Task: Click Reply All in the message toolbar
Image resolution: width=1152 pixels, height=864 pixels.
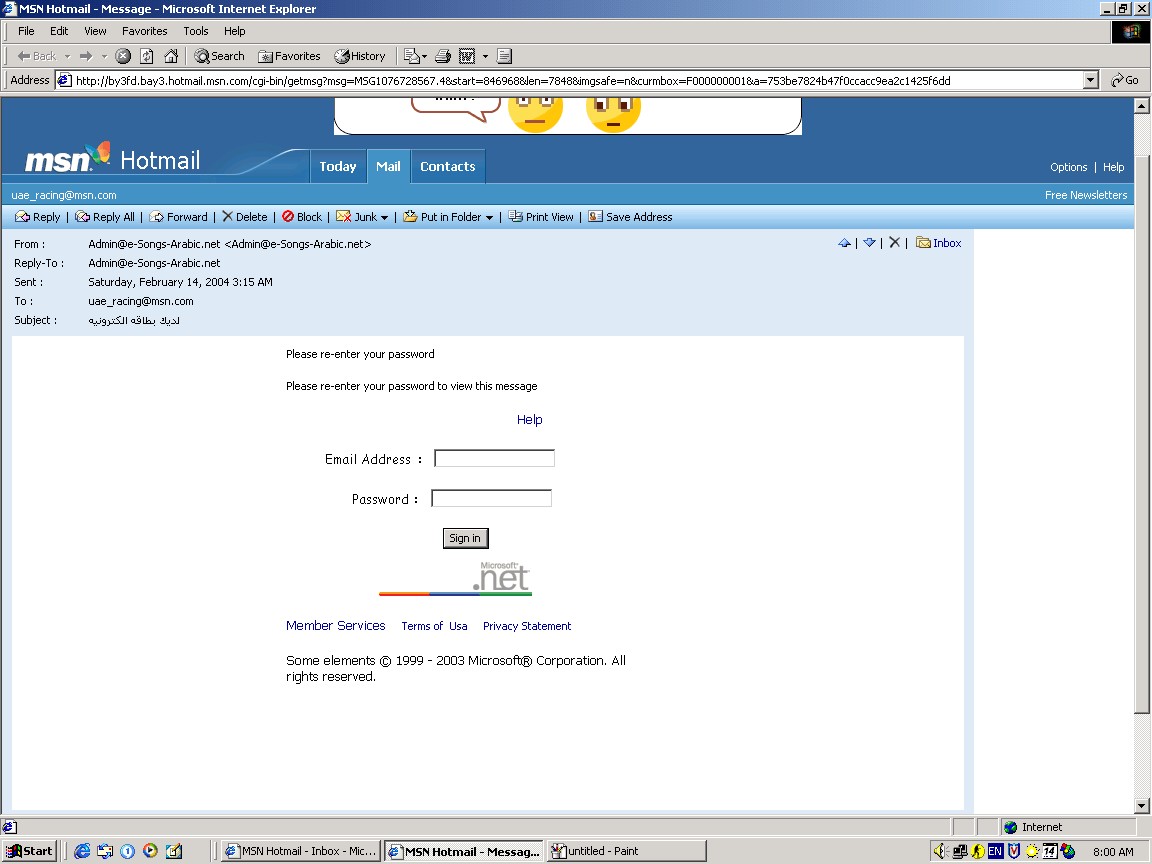Action: coord(105,217)
